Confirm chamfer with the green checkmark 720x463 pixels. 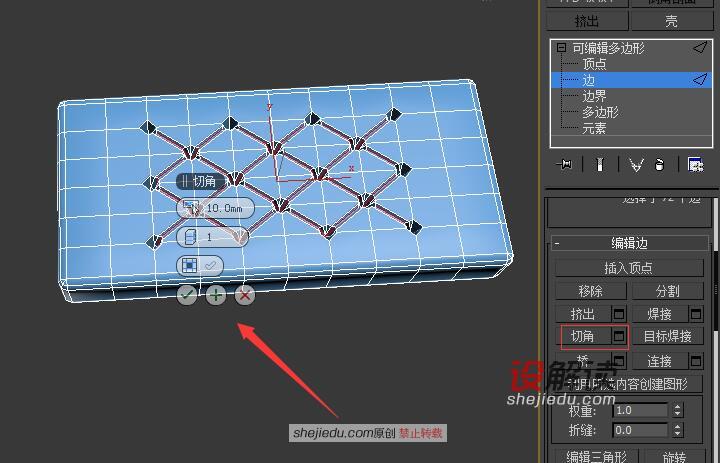(x=187, y=295)
